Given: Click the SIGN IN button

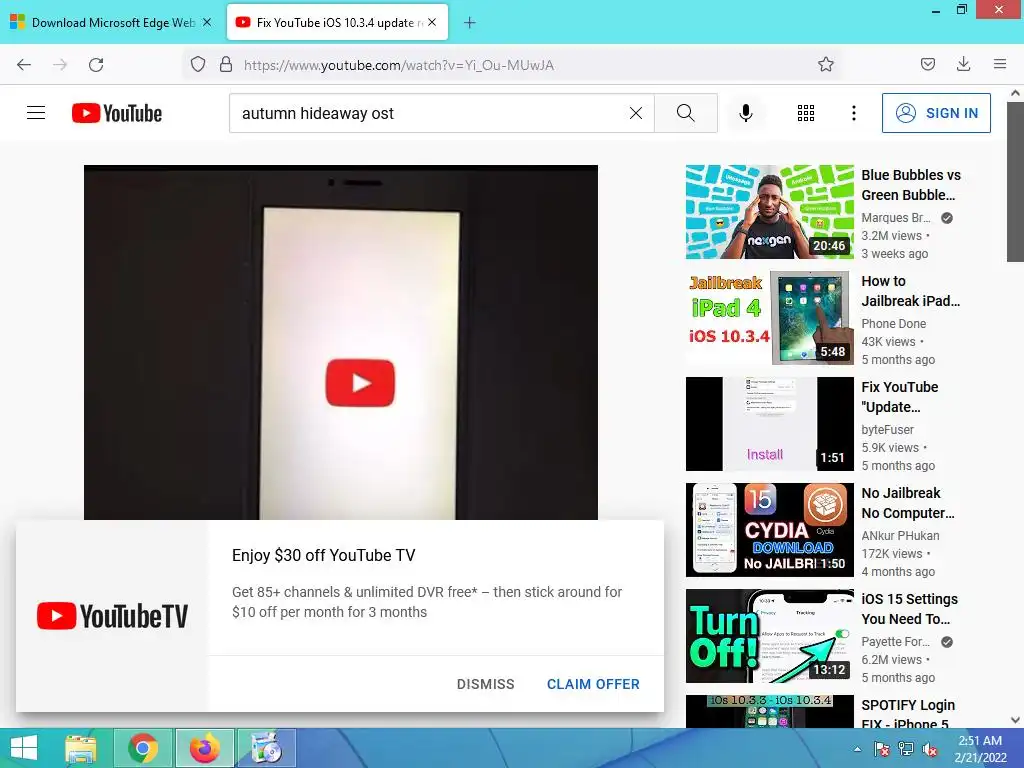Looking at the screenshot, I should click(x=936, y=113).
